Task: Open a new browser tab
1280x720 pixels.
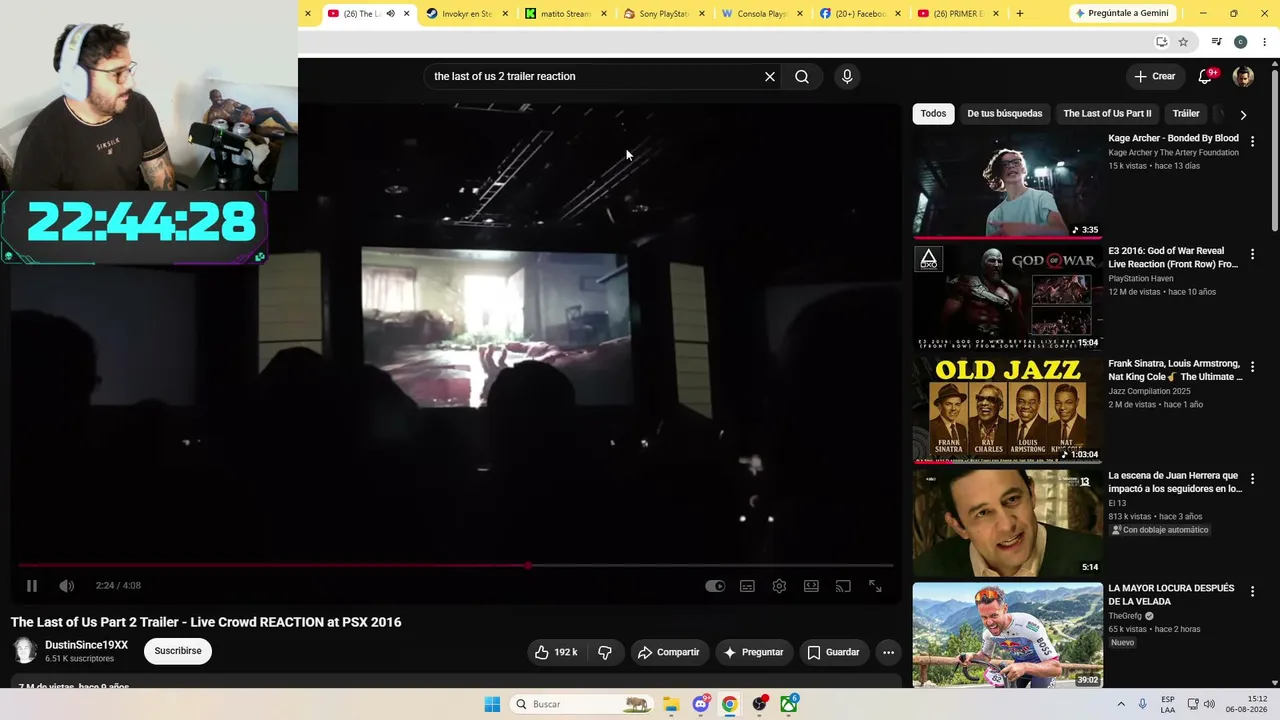Action: (x=1019, y=14)
